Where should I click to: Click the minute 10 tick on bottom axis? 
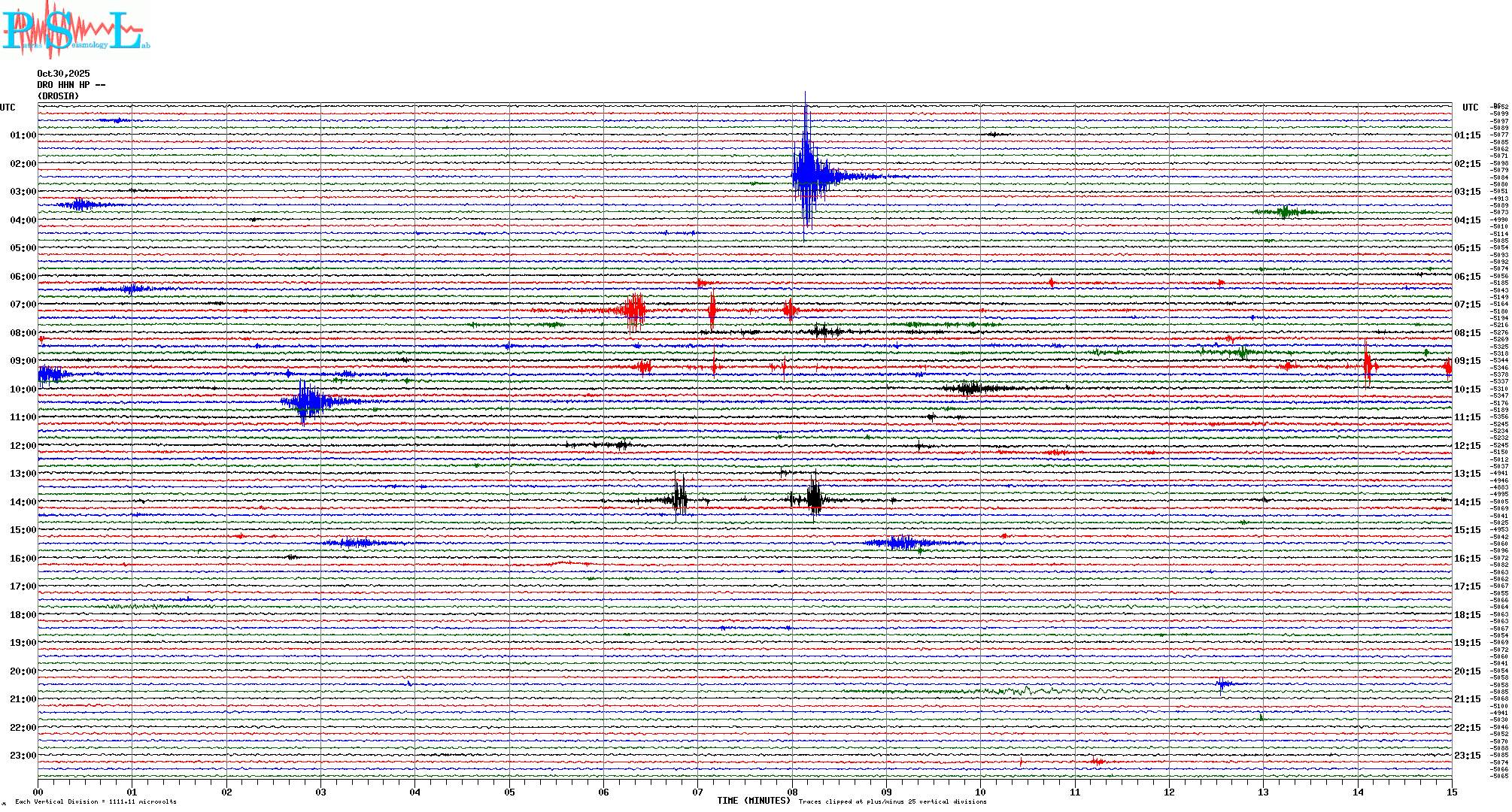click(x=980, y=792)
